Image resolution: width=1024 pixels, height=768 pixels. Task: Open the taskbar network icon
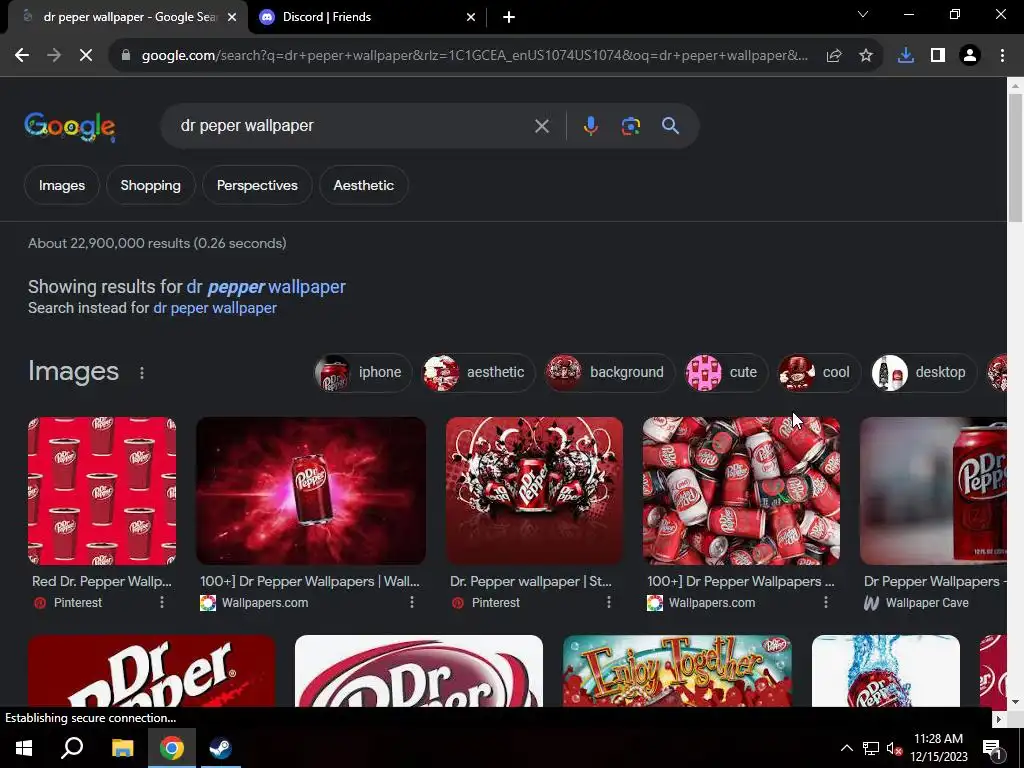871,748
